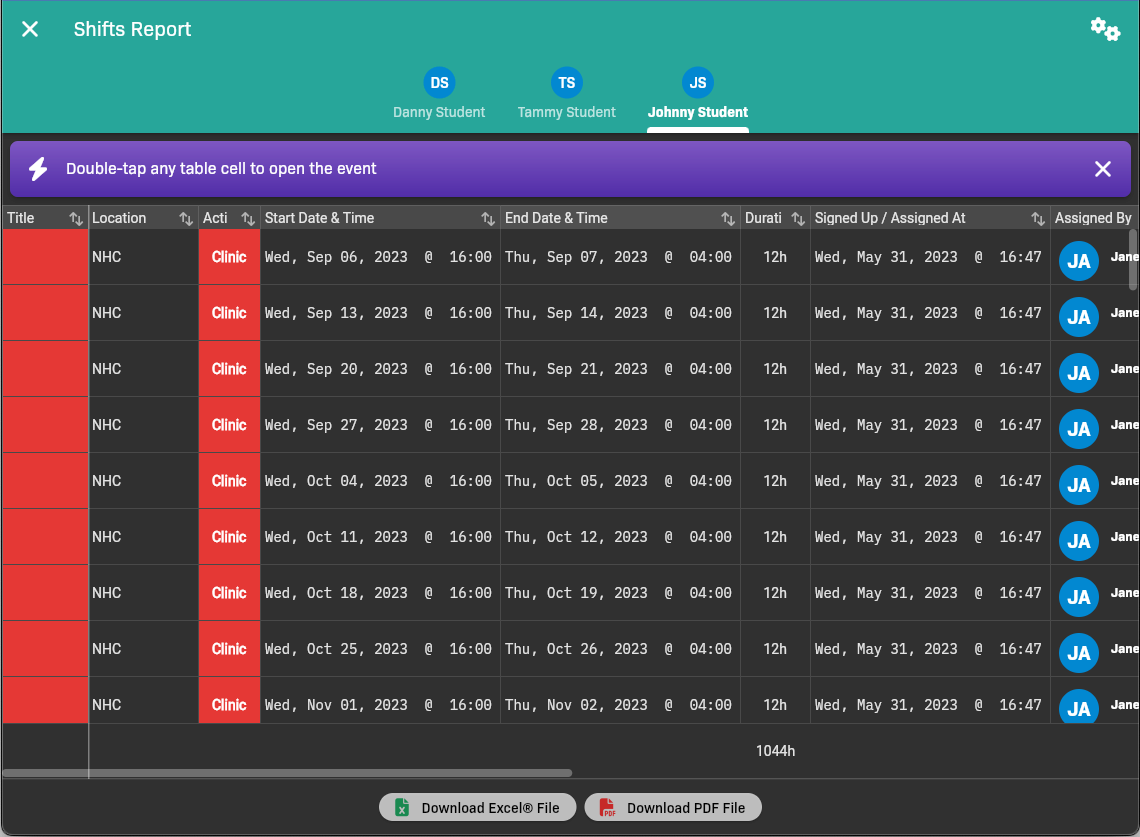Open the settings gears icon
The image size is (1140, 837).
[1104, 29]
